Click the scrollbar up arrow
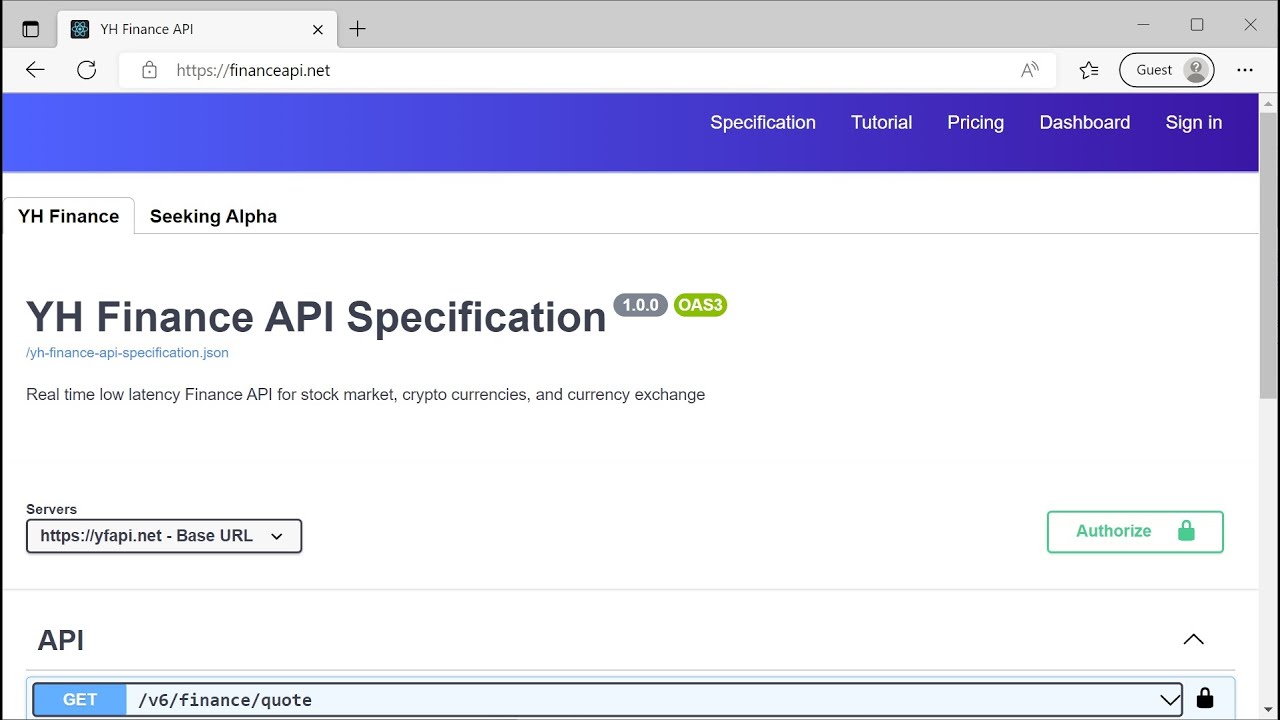Image resolution: width=1280 pixels, height=720 pixels. point(1269,104)
